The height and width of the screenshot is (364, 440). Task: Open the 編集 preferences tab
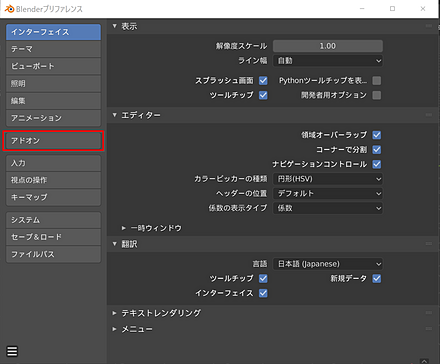53,101
